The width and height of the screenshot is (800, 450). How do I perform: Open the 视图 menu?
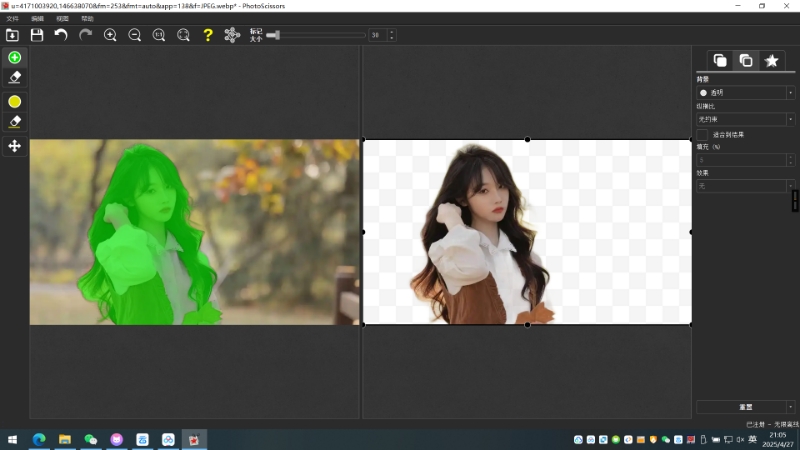click(62, 18)
